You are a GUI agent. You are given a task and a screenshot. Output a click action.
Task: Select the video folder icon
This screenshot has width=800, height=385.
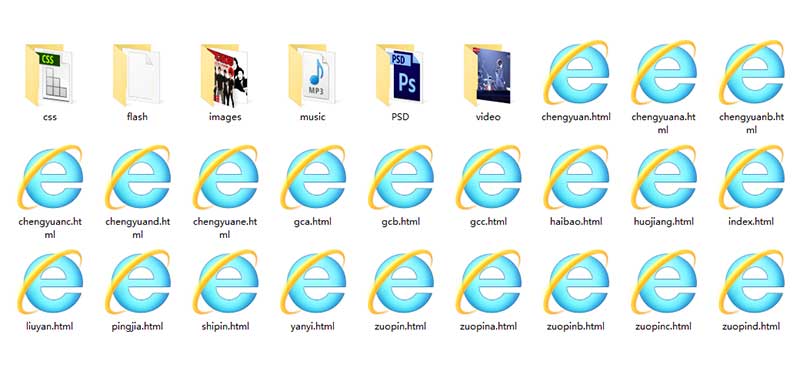click(488, 74)
